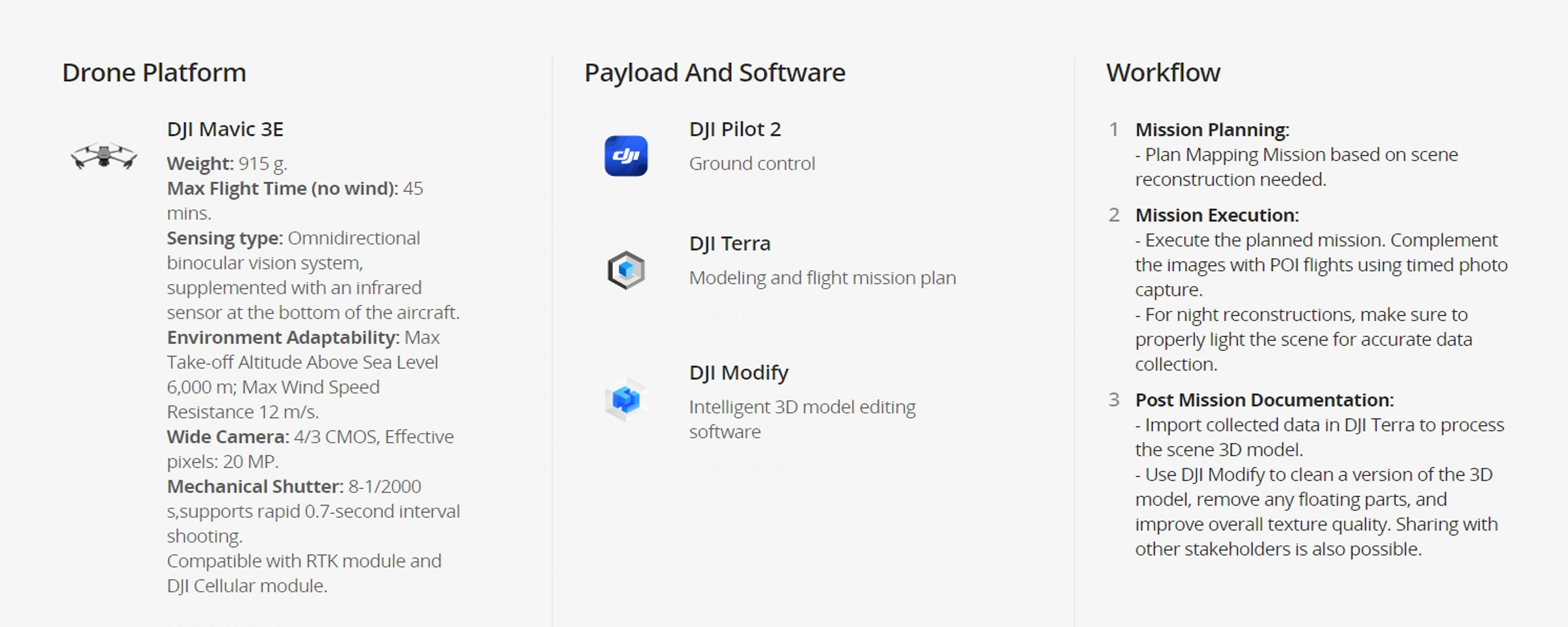The width and height of the screenshot is (1568, 627).
Task: Click the blue DJI Pilot 2 app icon
Action: click(x=625, y=156)
